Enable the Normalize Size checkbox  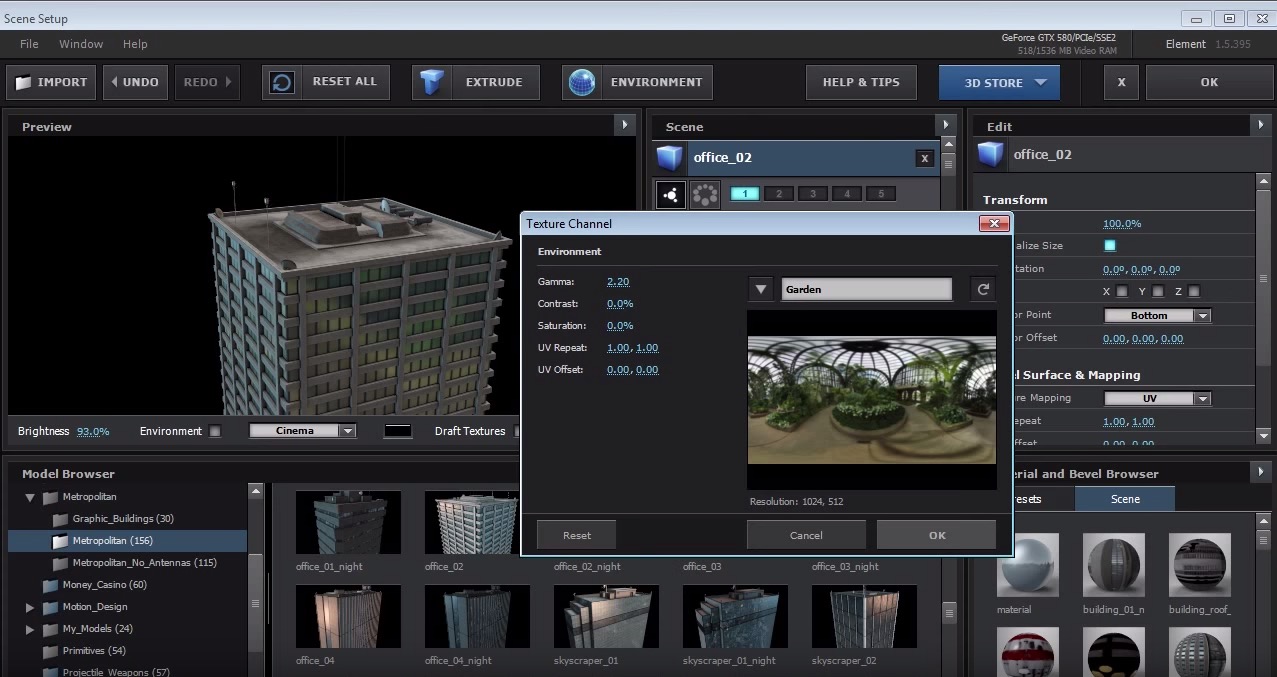coord(1112,245)
